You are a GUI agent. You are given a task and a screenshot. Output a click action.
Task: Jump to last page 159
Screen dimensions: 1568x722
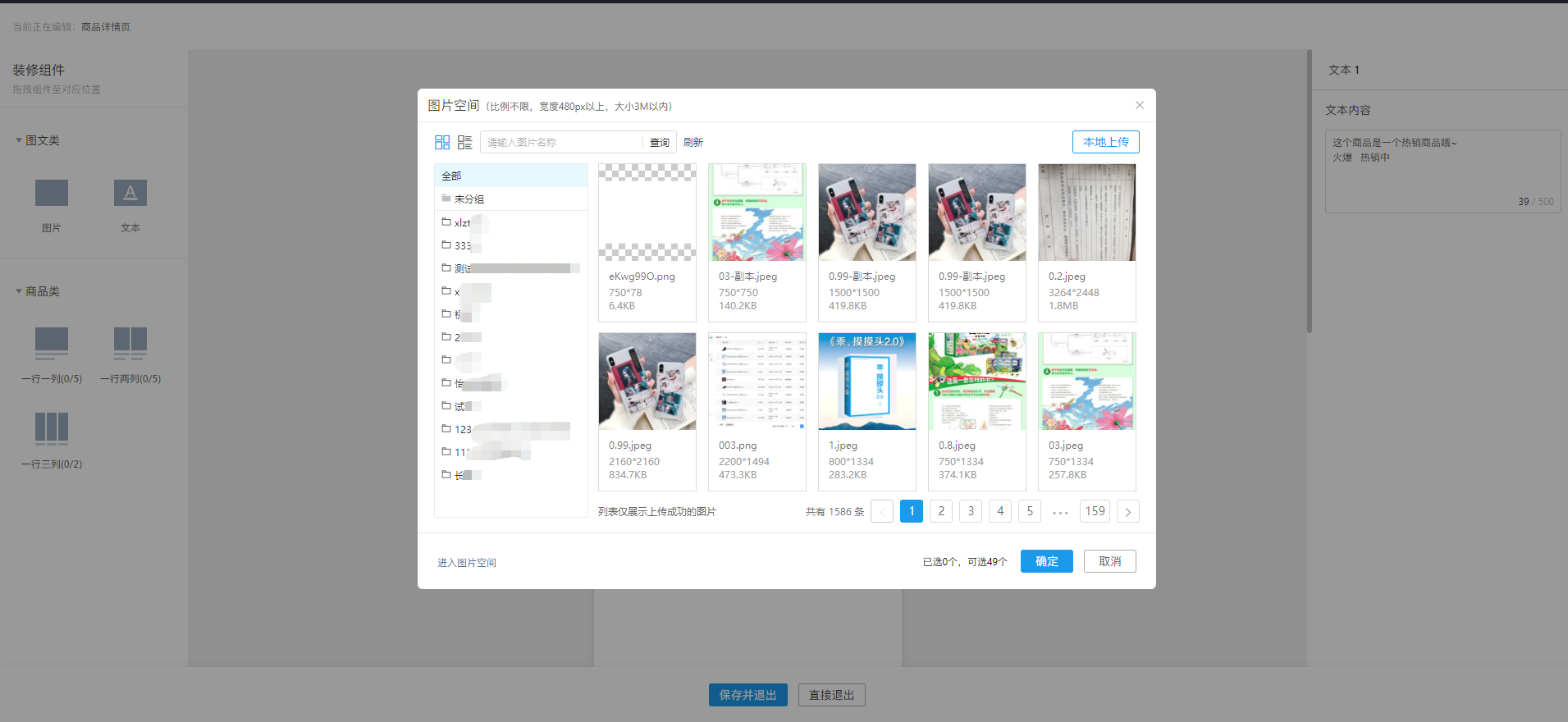pyautogui.click(x=1095, y=511)
